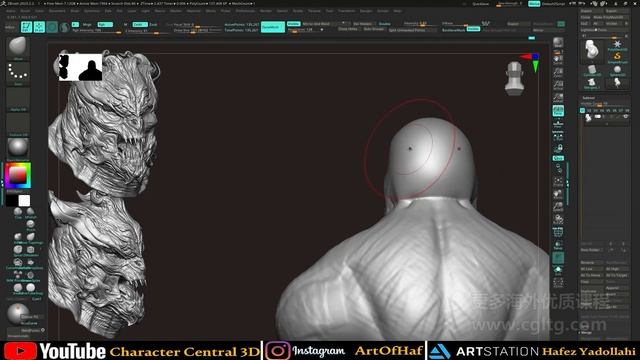Screen dimensions: 640x360
Task: Open the stroke type picker with dots
Action: [x=18, y=73]
